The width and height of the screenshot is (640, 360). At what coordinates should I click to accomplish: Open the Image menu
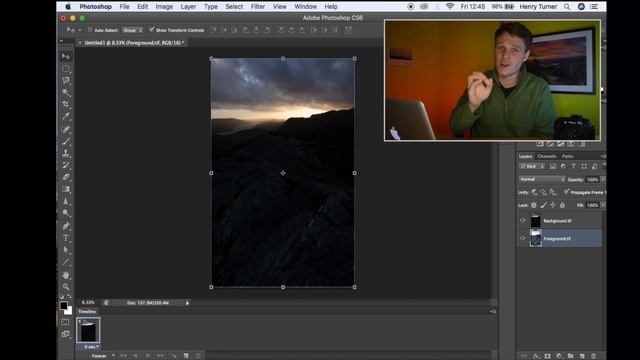click(x=164, y=7)
